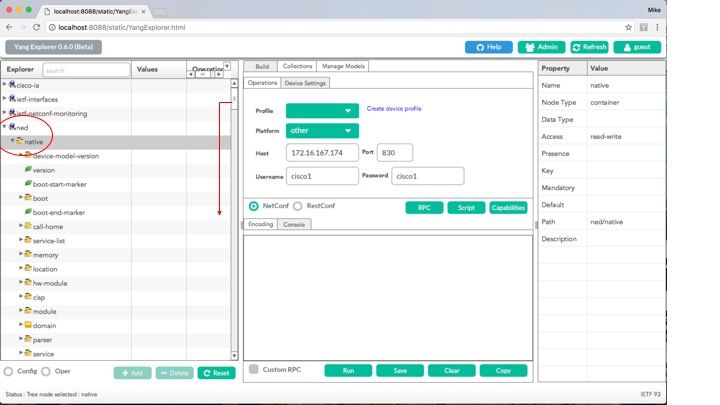720x405 pixels.
Task: Collapse the native container node
Action: pyautogui.click(x=13, y=141)
